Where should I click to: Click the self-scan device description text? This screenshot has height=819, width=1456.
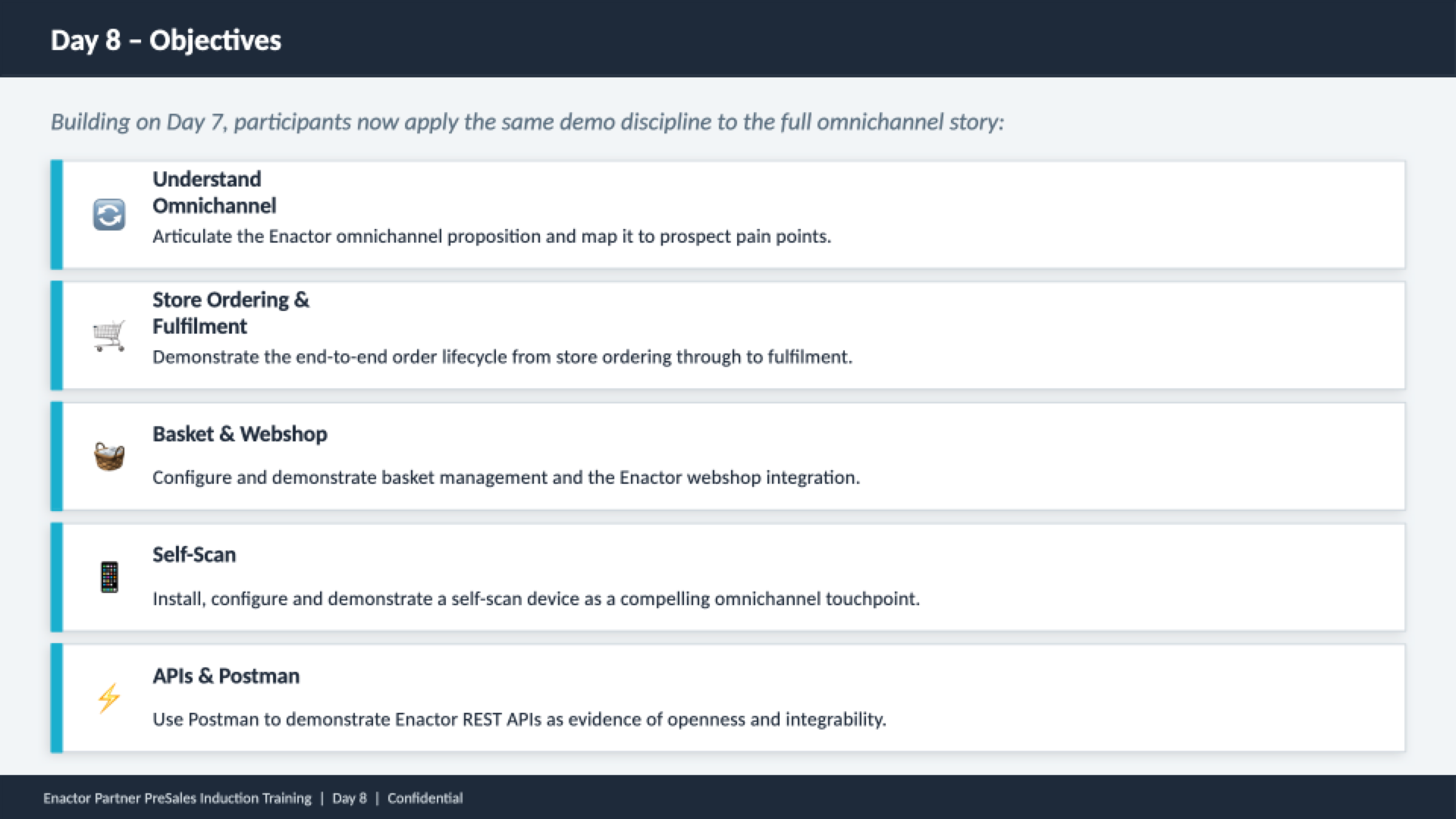pos(535,599)
